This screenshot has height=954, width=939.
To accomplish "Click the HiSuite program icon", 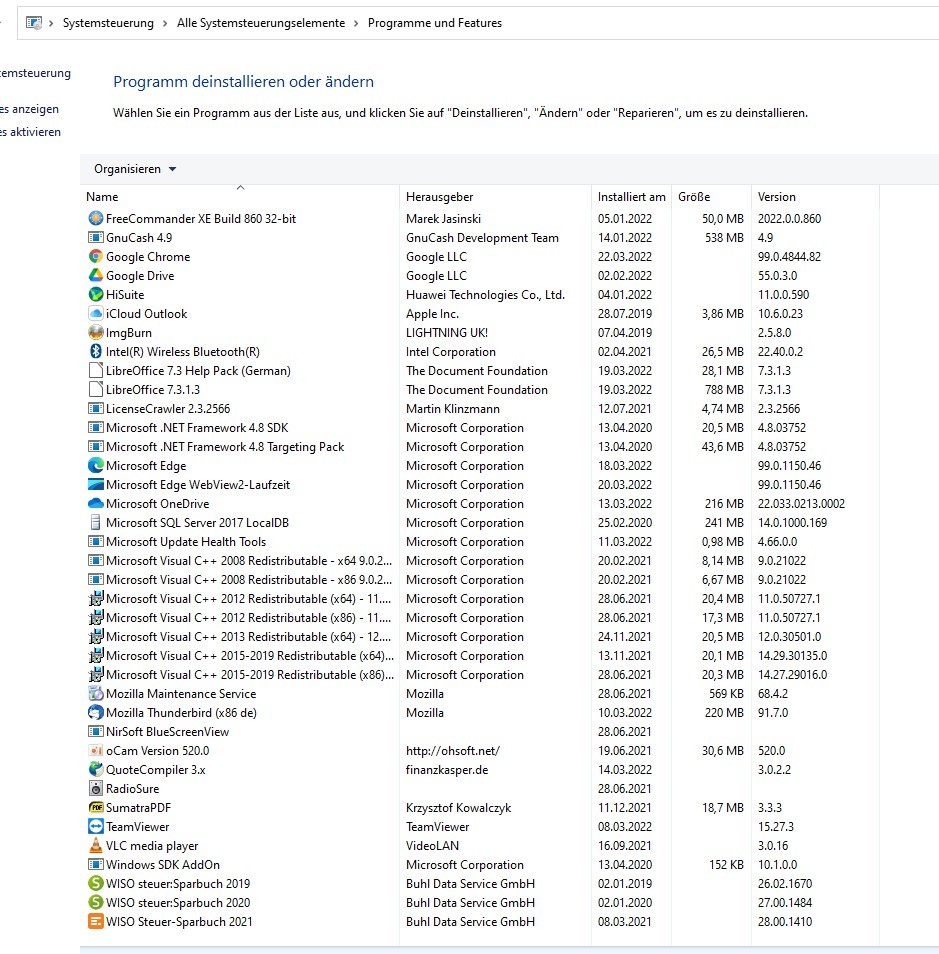I will pyautogui.click(x=96, y=294).
